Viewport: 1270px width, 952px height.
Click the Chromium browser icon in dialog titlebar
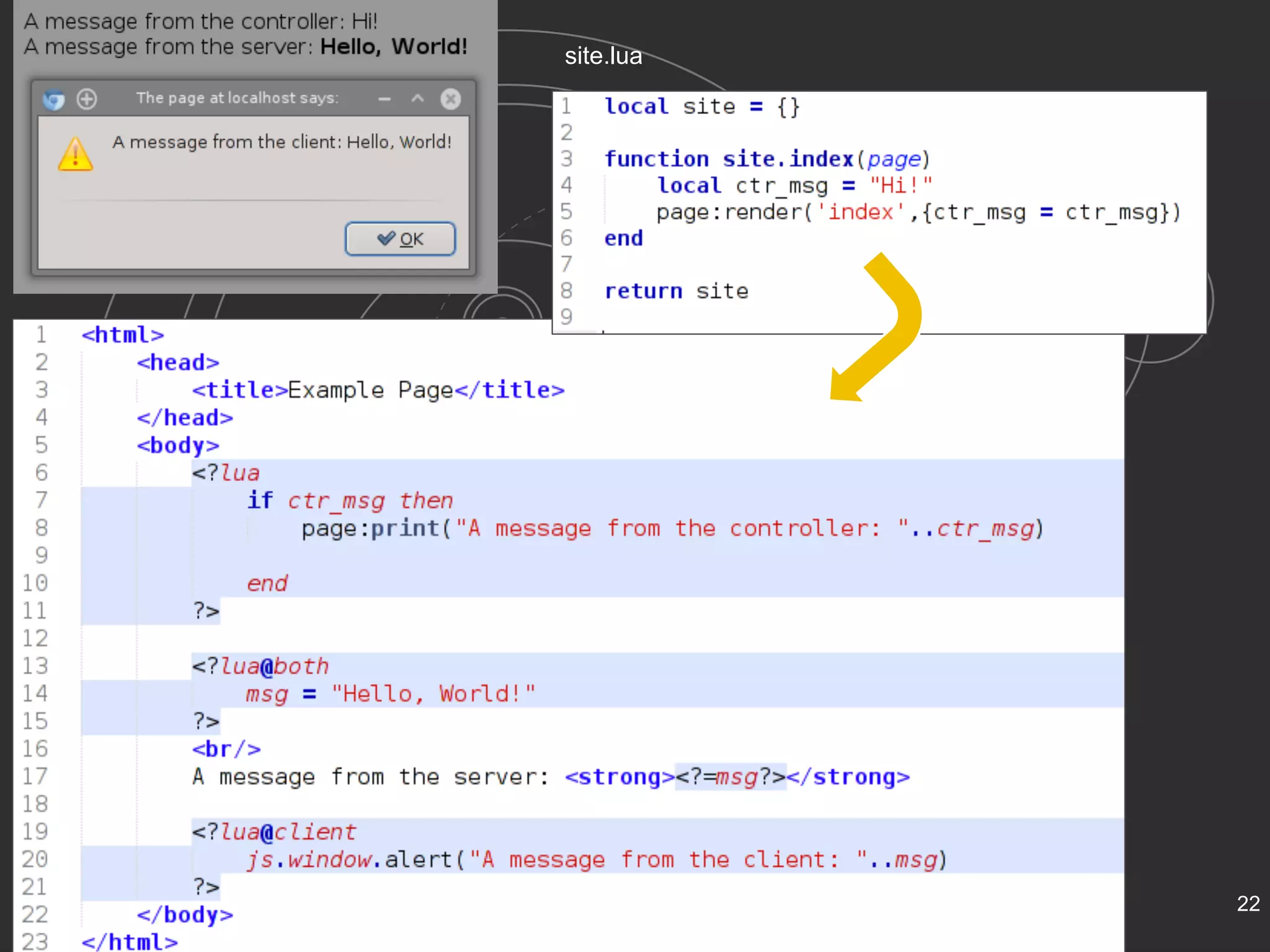[54, 99]
